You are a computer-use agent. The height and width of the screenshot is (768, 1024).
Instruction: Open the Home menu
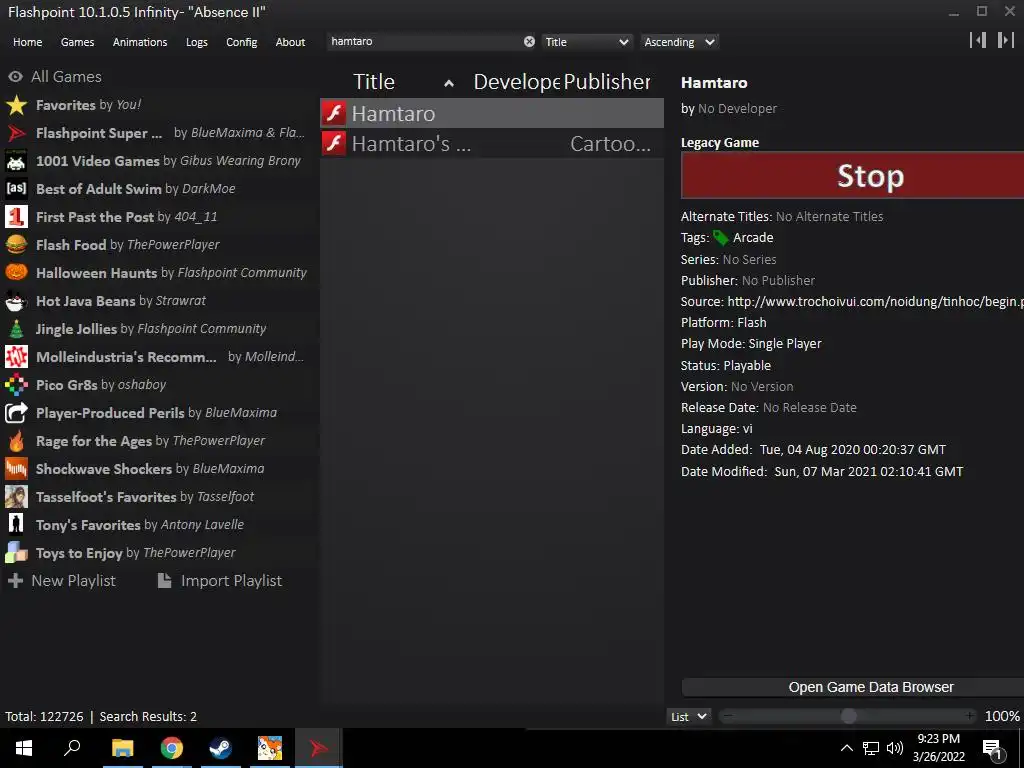click(x=27, y=42)
